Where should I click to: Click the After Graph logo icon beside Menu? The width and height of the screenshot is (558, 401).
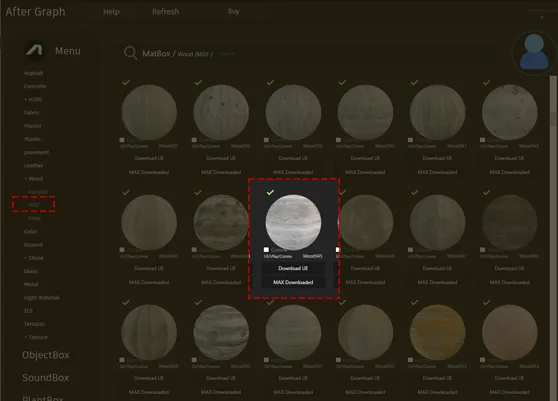click(x=34, y=50)
